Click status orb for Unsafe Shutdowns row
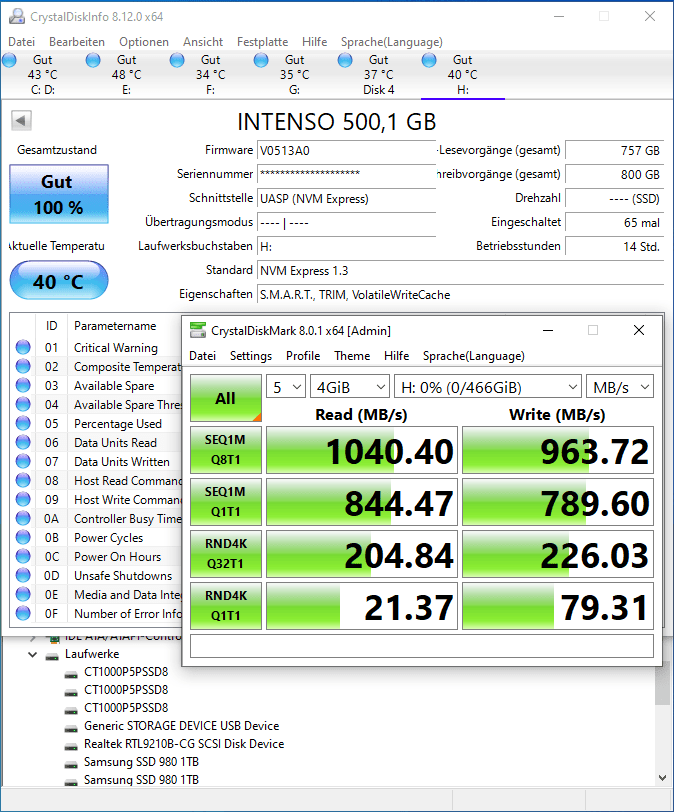The width and height of the screenshot is (674, 812). tap(23, 575)
